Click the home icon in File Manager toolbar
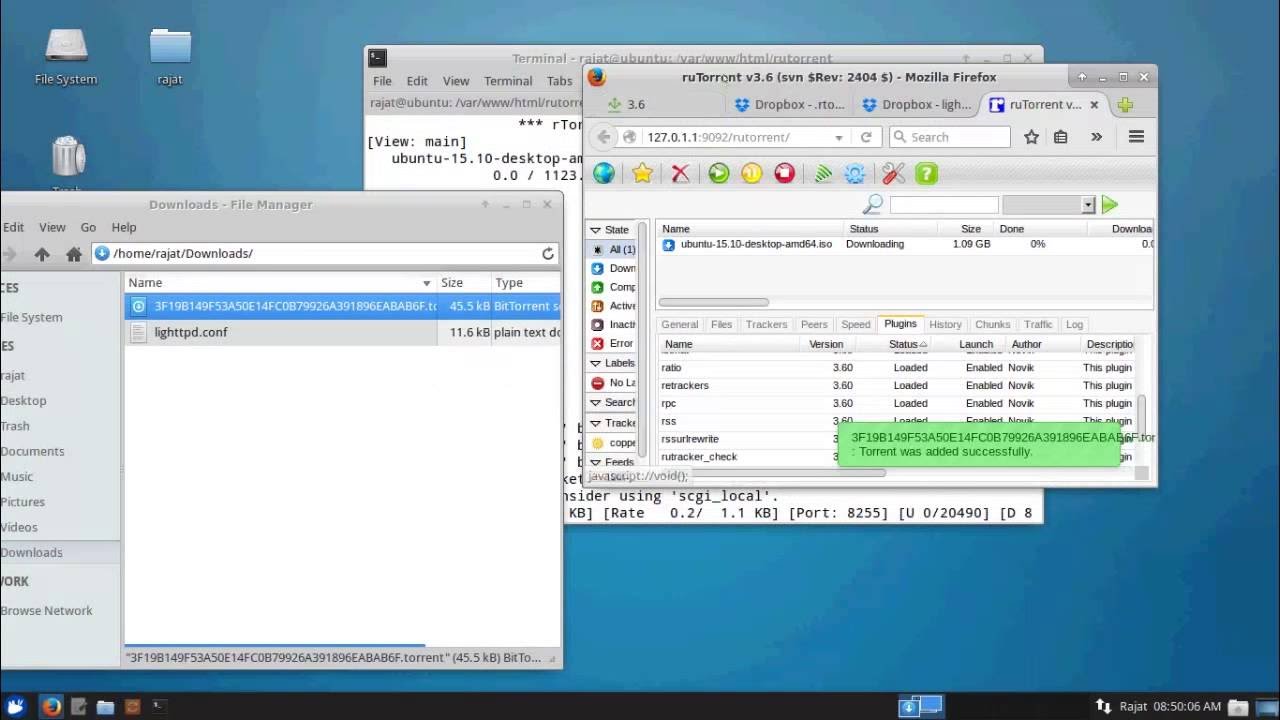This screenshot has height=720, width=1280. (x=73, y=254)
